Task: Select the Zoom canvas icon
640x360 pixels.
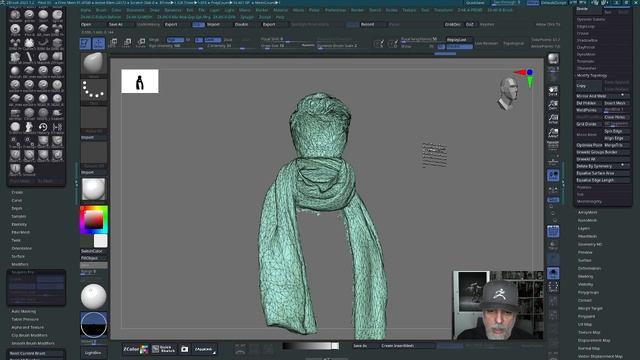Action: click(553, 105)
